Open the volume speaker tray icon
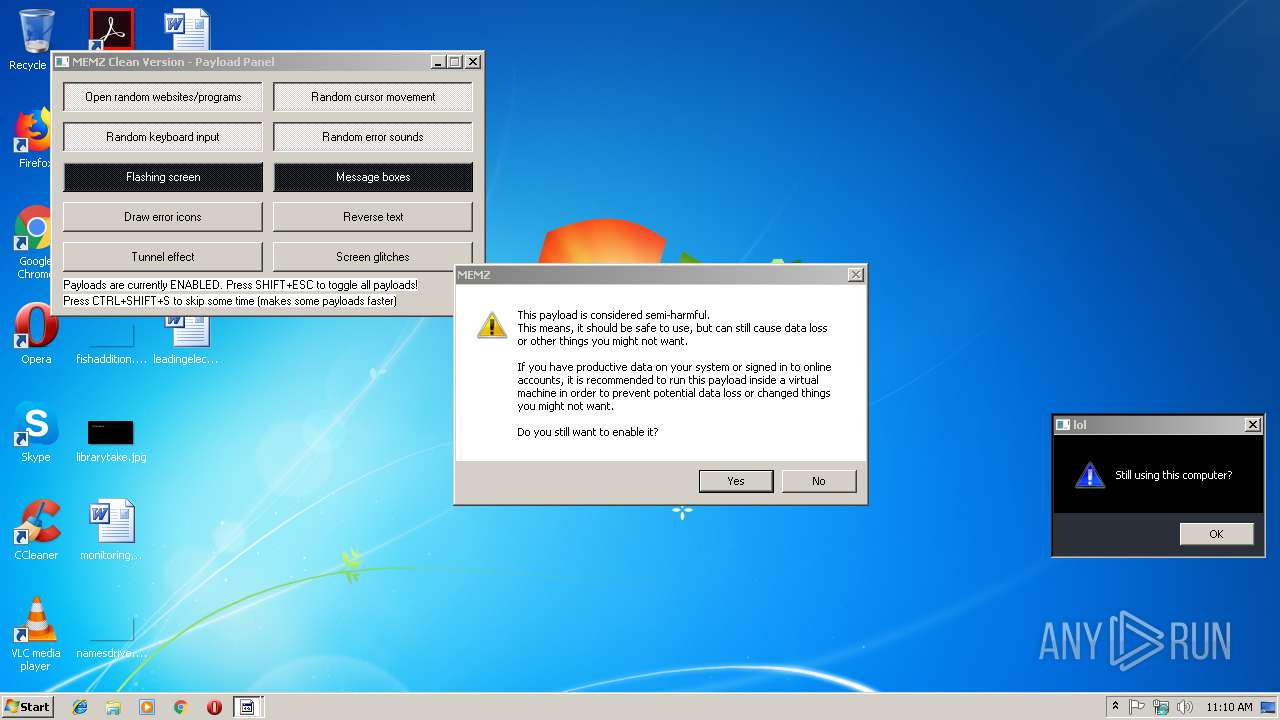This screenshot has height=720, width=1280. click(1185, 707)
